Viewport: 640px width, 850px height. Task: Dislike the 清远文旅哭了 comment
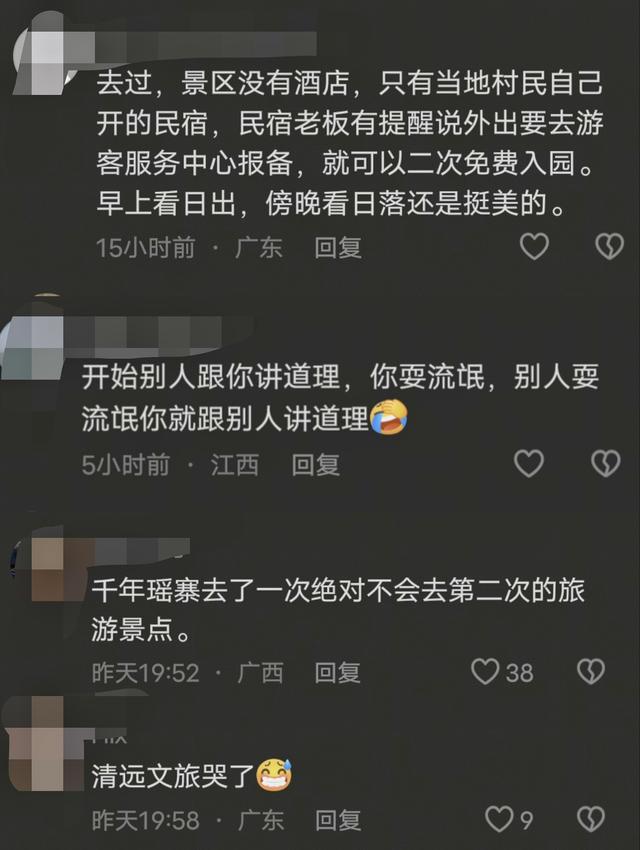(591, 819)
